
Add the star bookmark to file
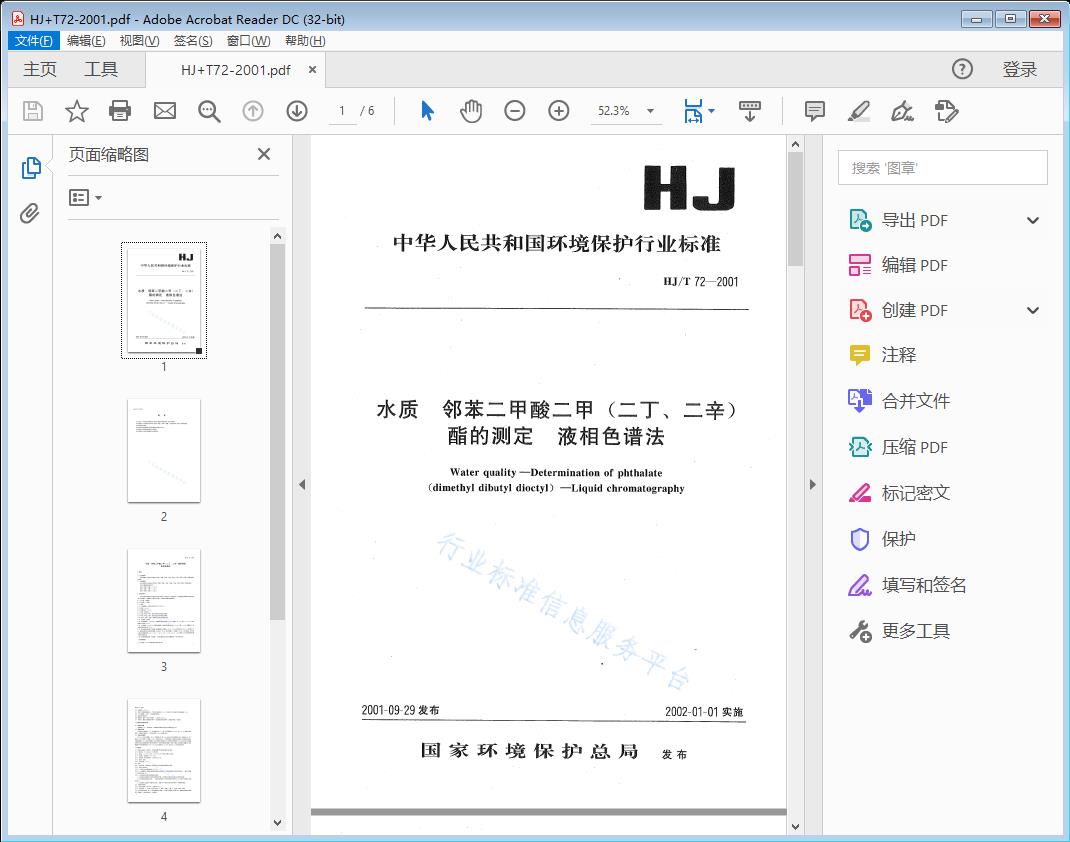(77, 111)
